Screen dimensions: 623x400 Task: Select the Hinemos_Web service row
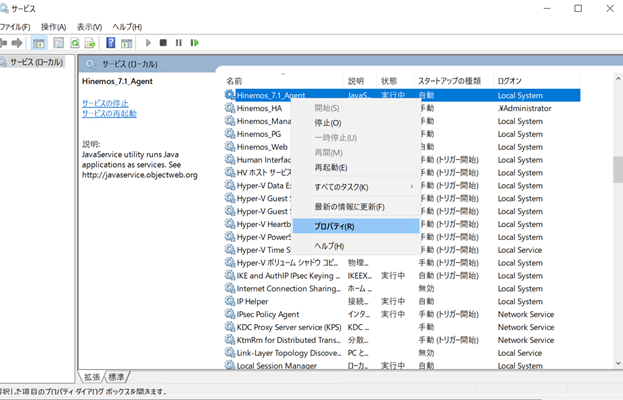point(402,147)
